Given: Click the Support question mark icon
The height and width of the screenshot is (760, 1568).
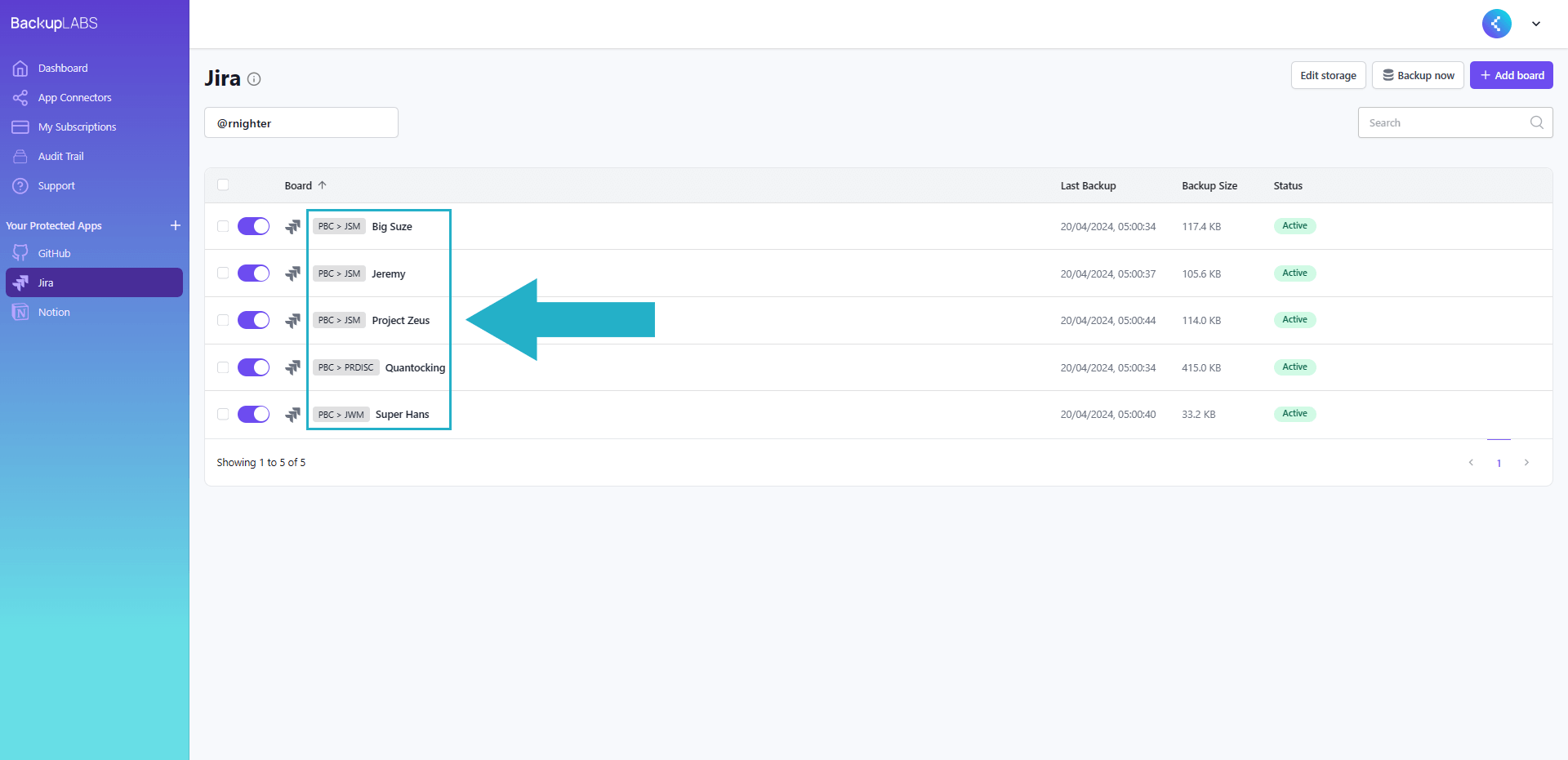Looking at the screenshot, I should (x=20, y=186).
